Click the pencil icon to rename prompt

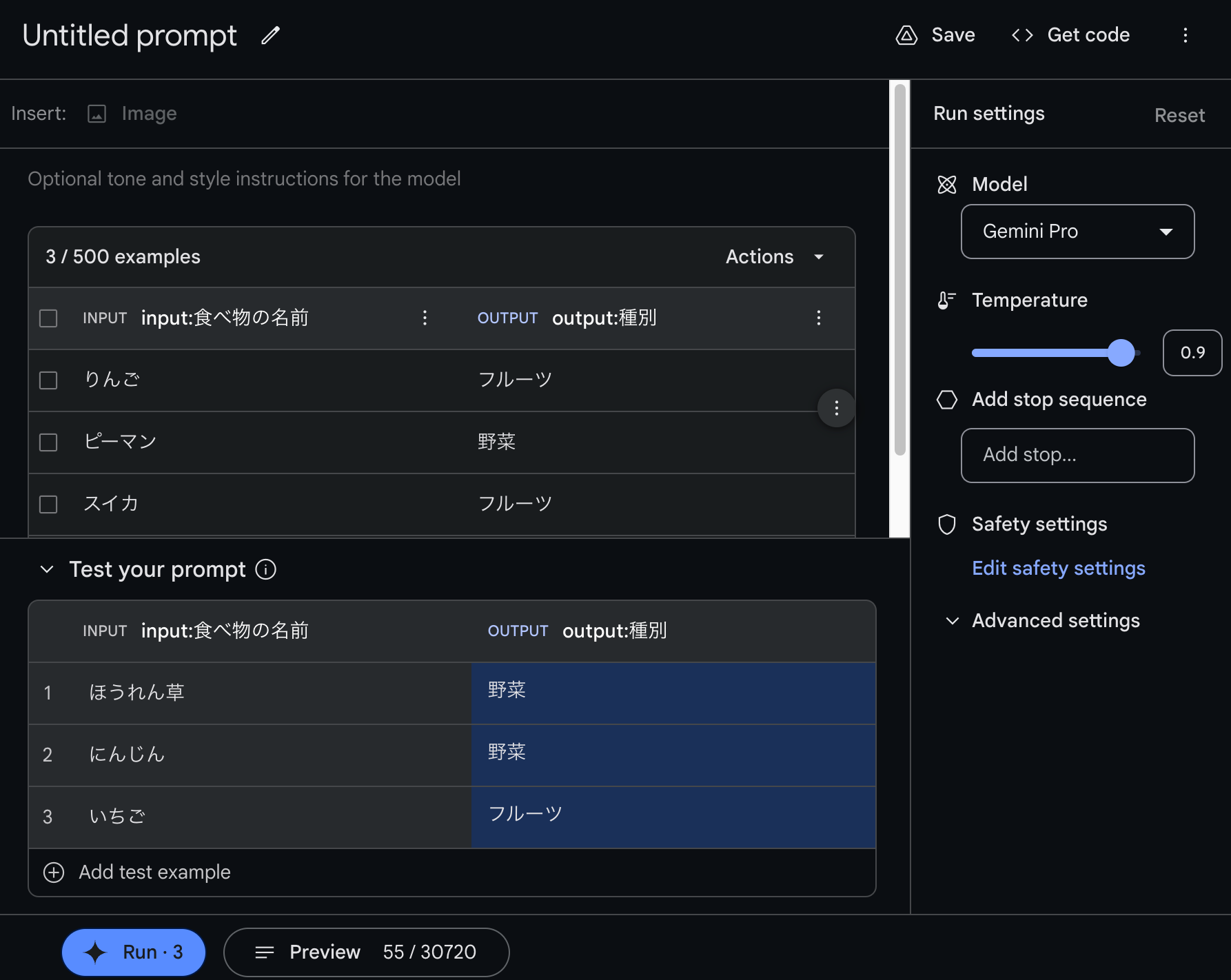point(270,35)
